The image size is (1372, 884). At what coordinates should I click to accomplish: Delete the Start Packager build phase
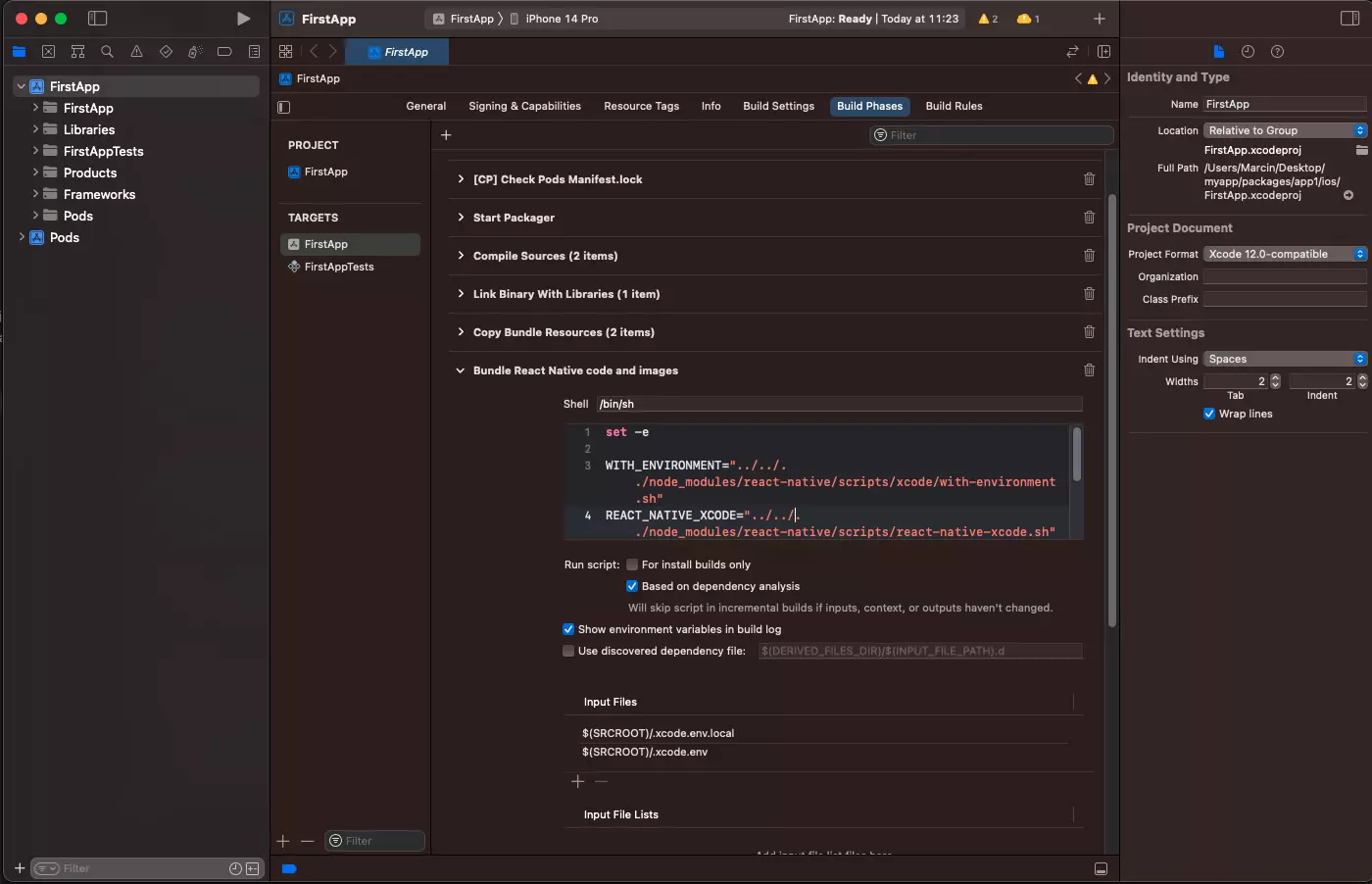[x=1089, y=218]
